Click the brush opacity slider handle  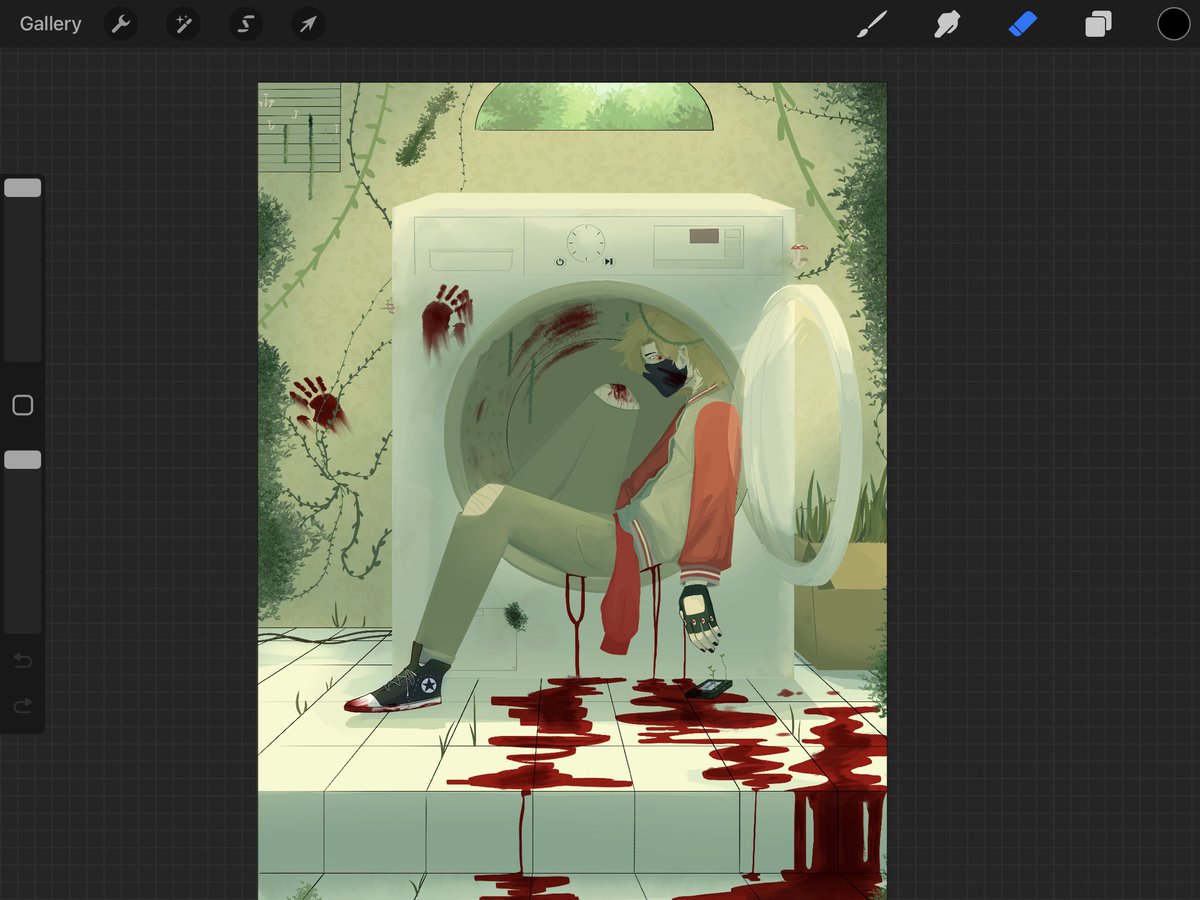point(22,459)
